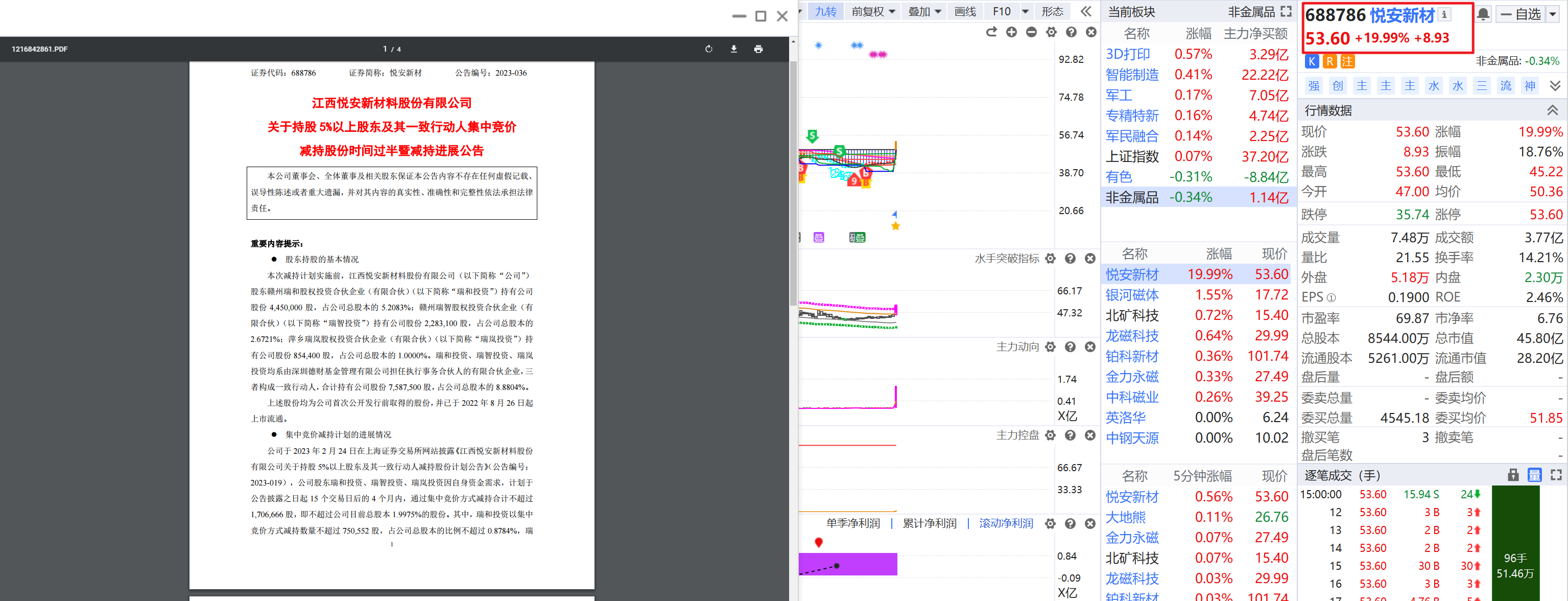
Task: Print the PDF announcement document
Action: (x=758, y=50)
